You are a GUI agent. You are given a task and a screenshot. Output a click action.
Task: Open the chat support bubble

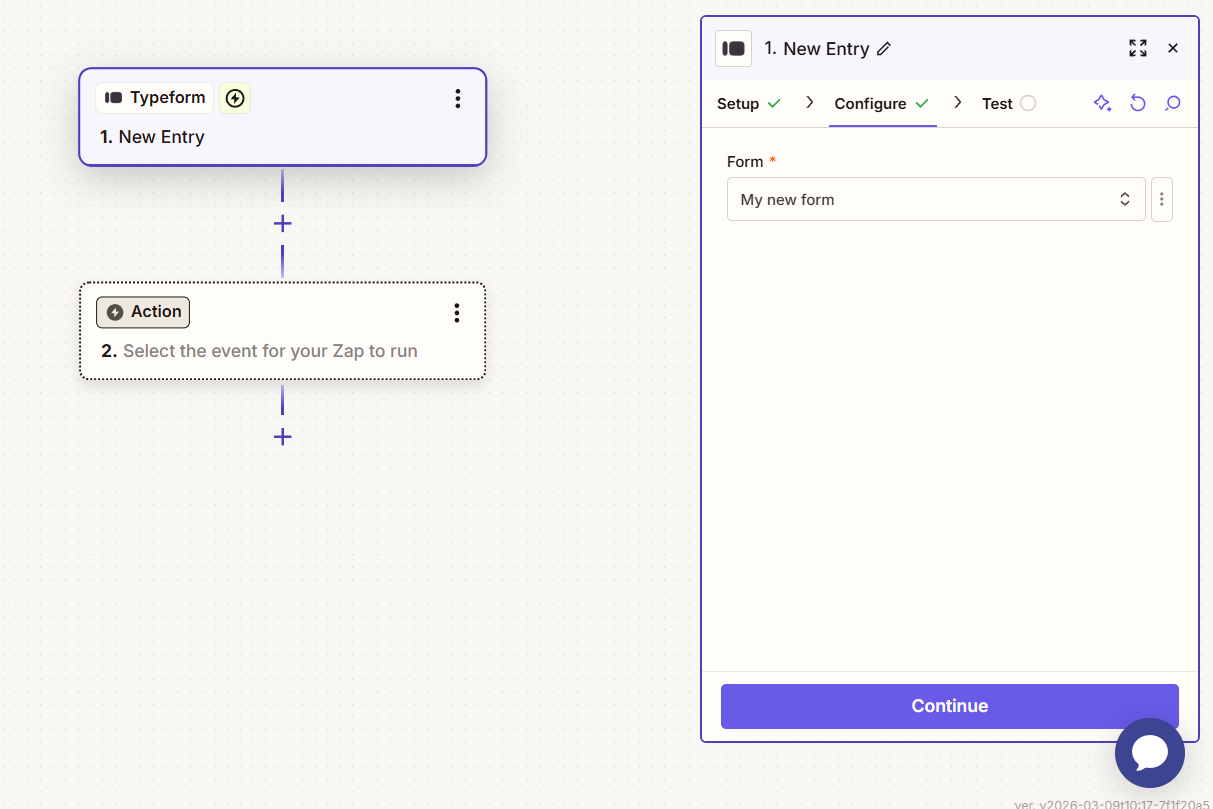point(1149,753)
